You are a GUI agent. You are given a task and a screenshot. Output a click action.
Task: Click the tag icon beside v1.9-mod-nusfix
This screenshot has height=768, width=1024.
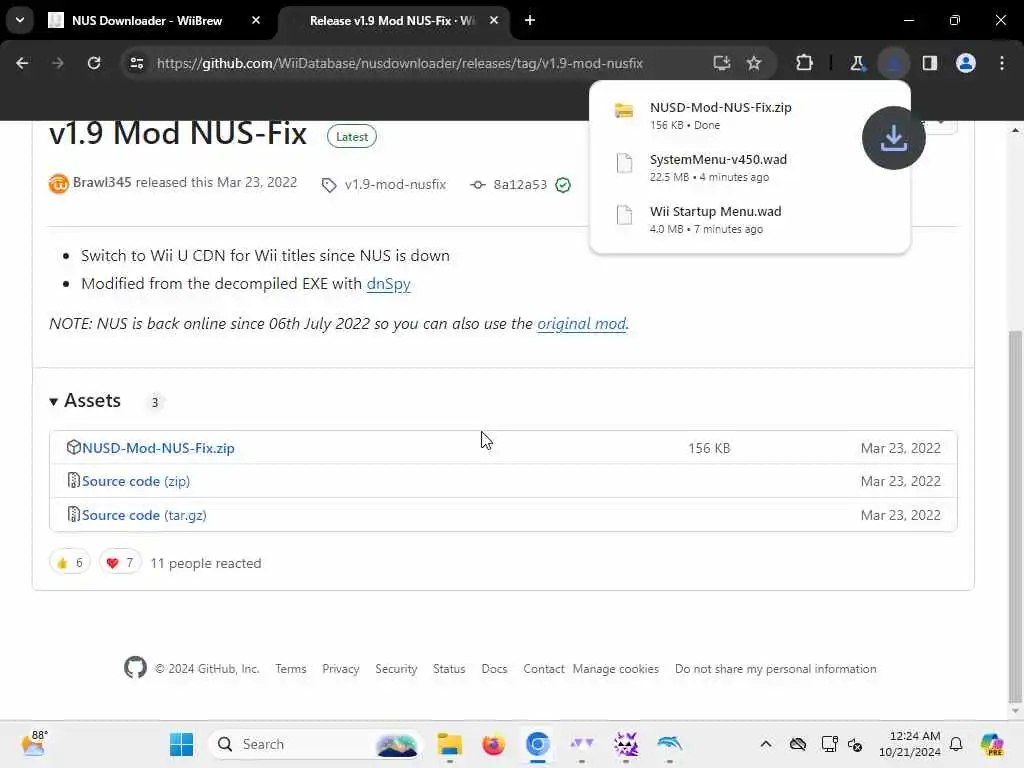click(329, 185)
